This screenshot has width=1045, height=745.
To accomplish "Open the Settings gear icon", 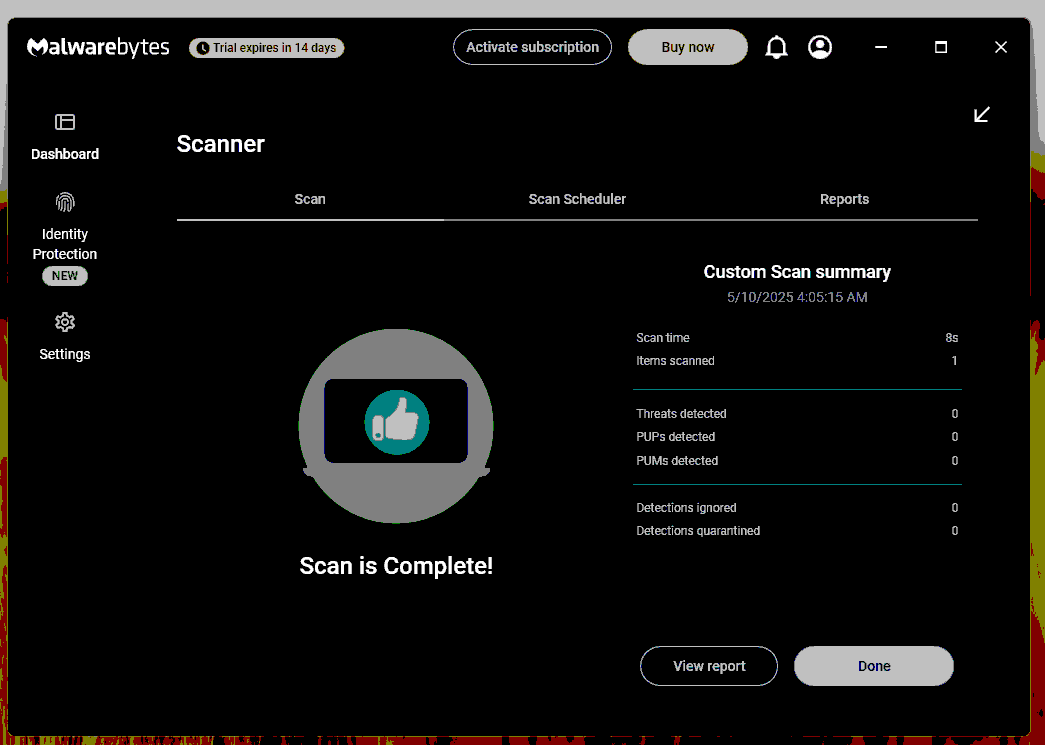I will pyautogui.click(x=65, y=323).
